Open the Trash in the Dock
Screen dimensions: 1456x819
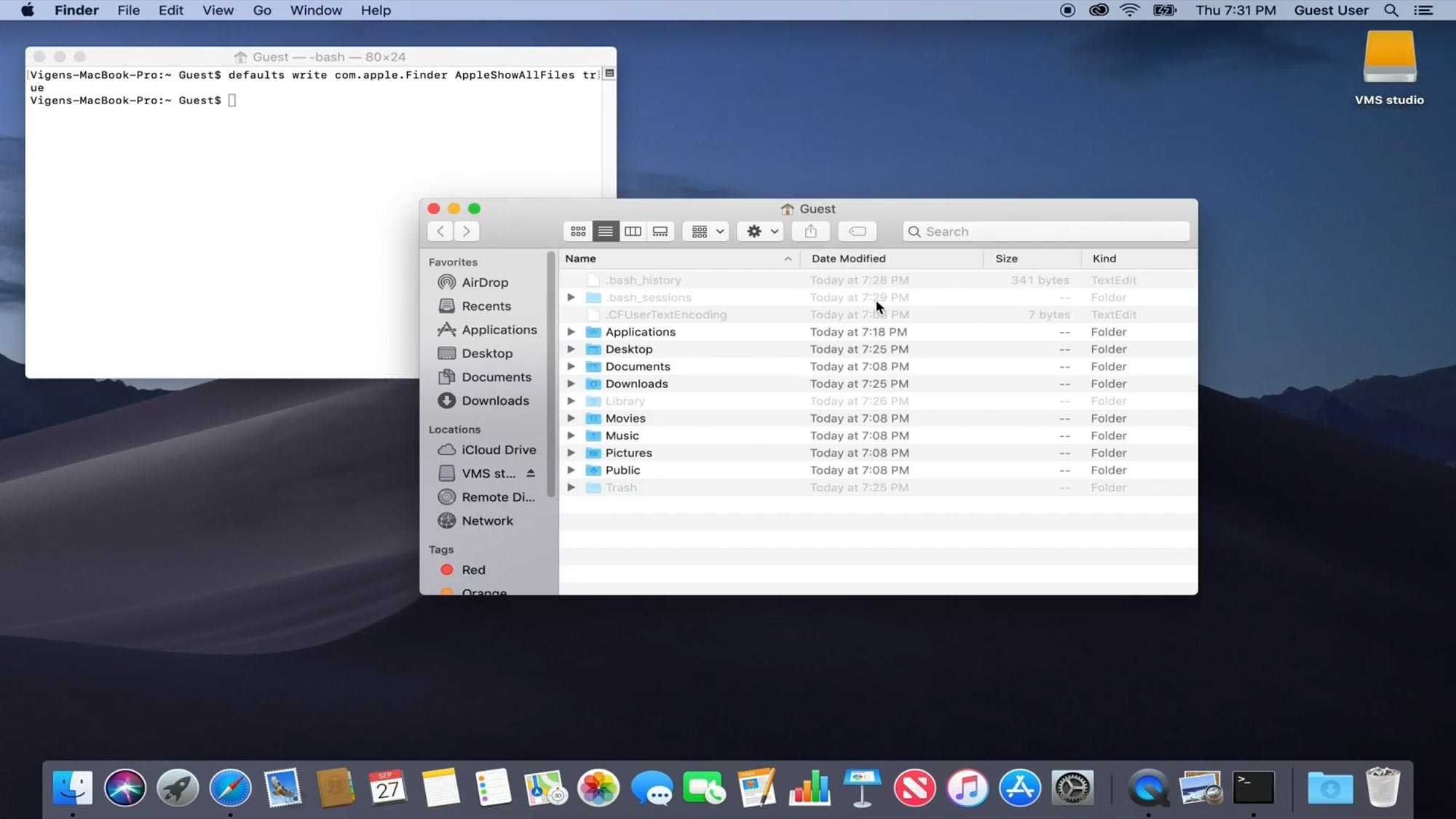tap(1382, 787)
